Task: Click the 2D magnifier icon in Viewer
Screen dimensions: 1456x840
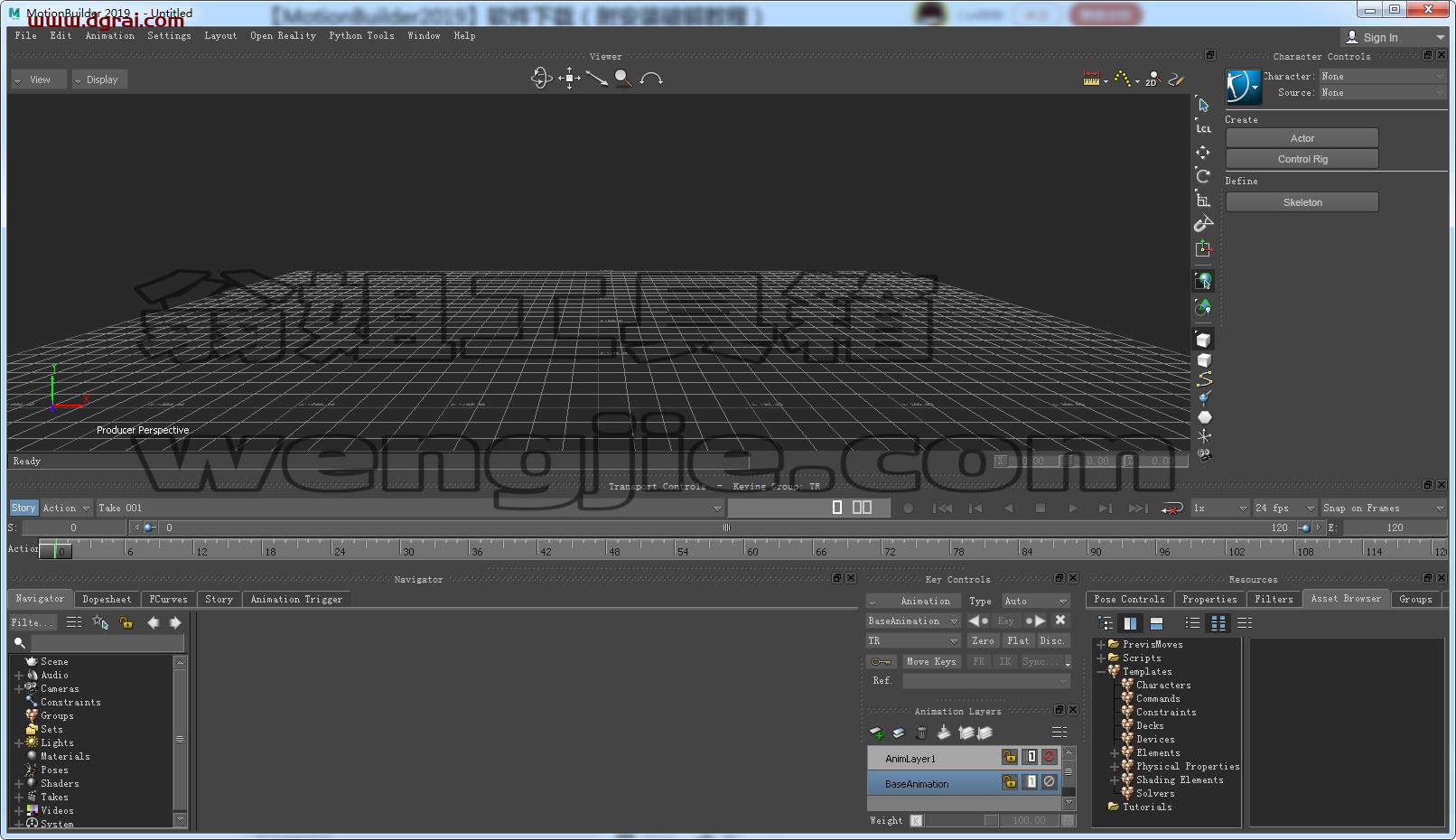Action: (1153, 79)
